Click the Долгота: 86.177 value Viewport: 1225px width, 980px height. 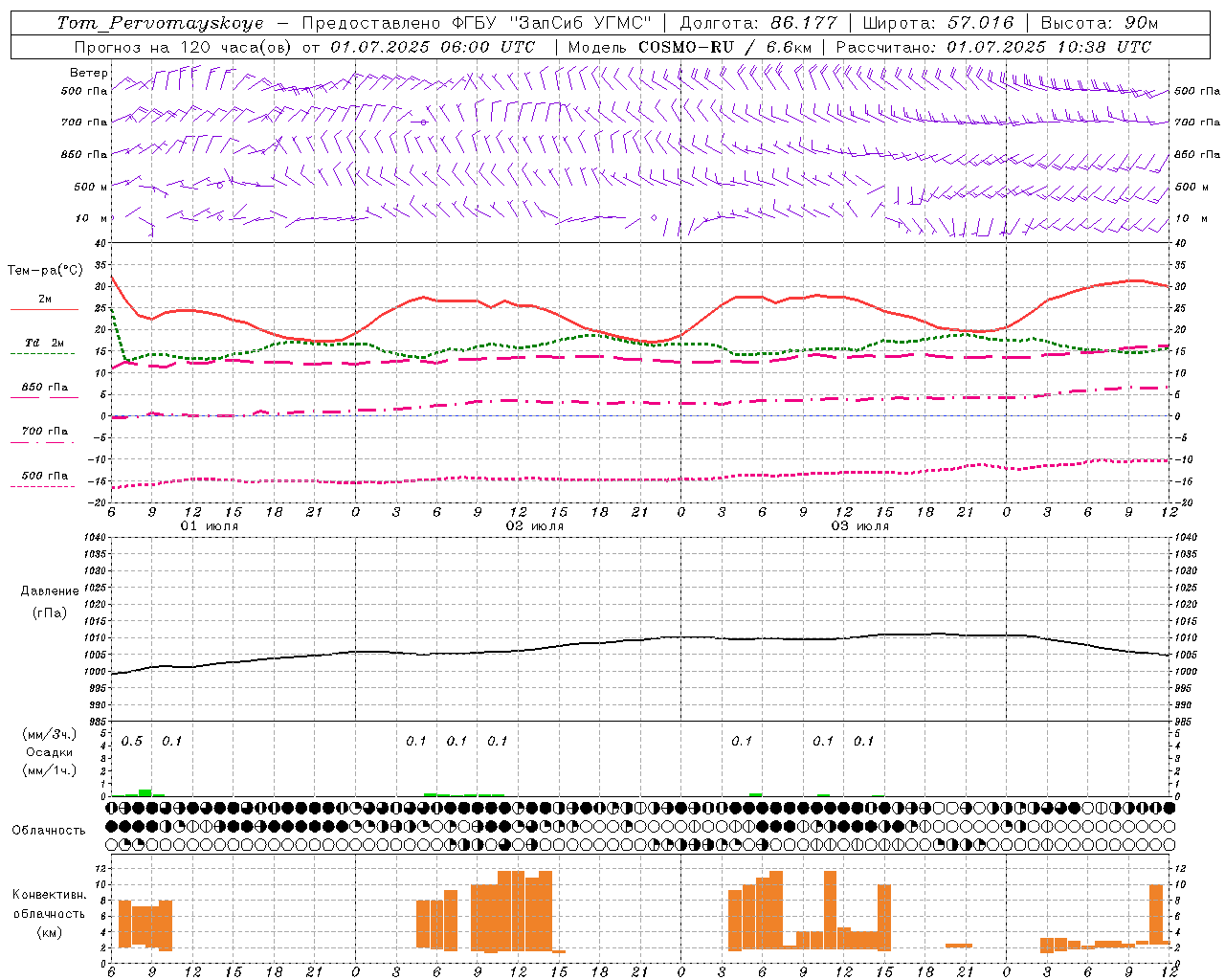pyautogui.click(x=758, y=23)
